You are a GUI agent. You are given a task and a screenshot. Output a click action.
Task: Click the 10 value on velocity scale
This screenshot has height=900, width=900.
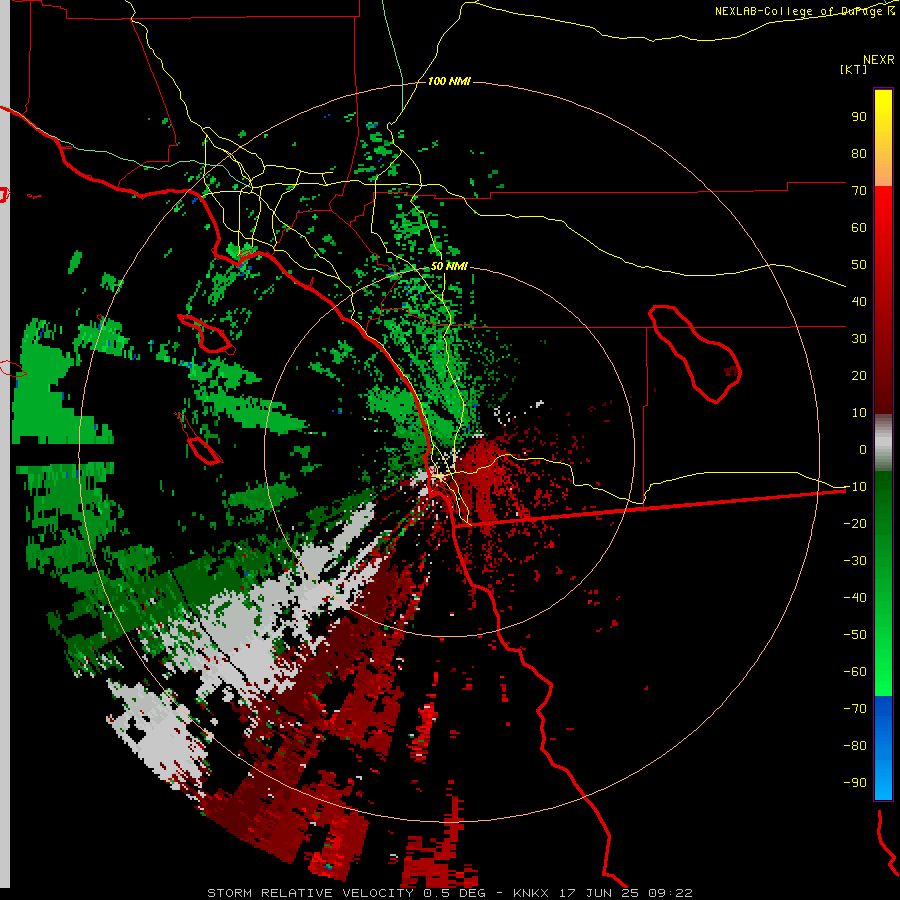[x=859, y=413]
